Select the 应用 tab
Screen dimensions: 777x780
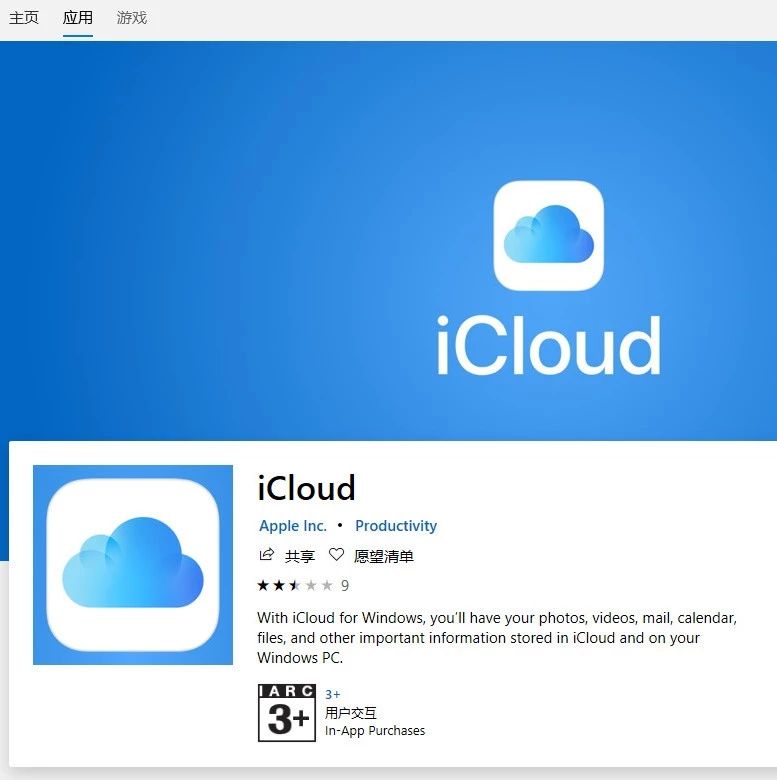click(x=78, y=18)
